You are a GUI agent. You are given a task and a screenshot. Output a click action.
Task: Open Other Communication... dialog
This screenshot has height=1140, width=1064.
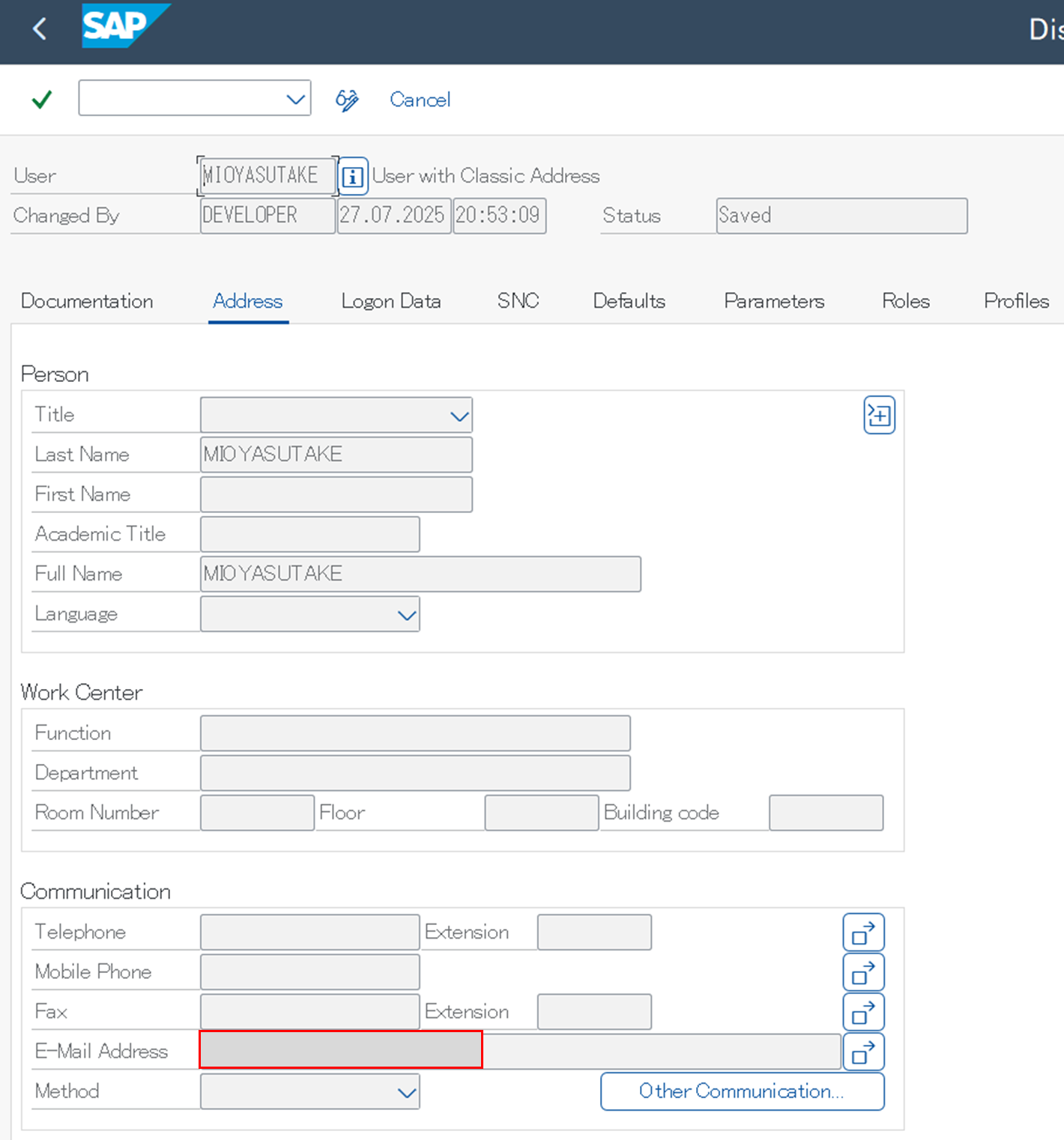pos(743,1091)
